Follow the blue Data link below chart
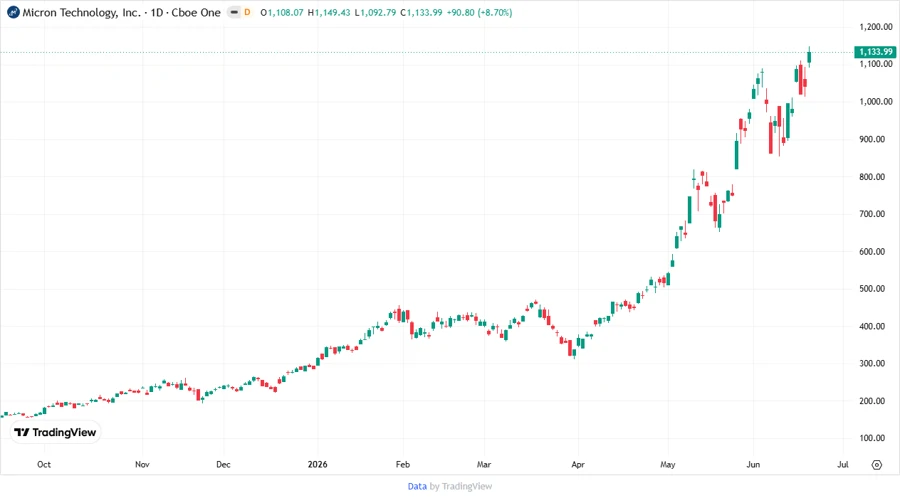 [x=417, y=487]
